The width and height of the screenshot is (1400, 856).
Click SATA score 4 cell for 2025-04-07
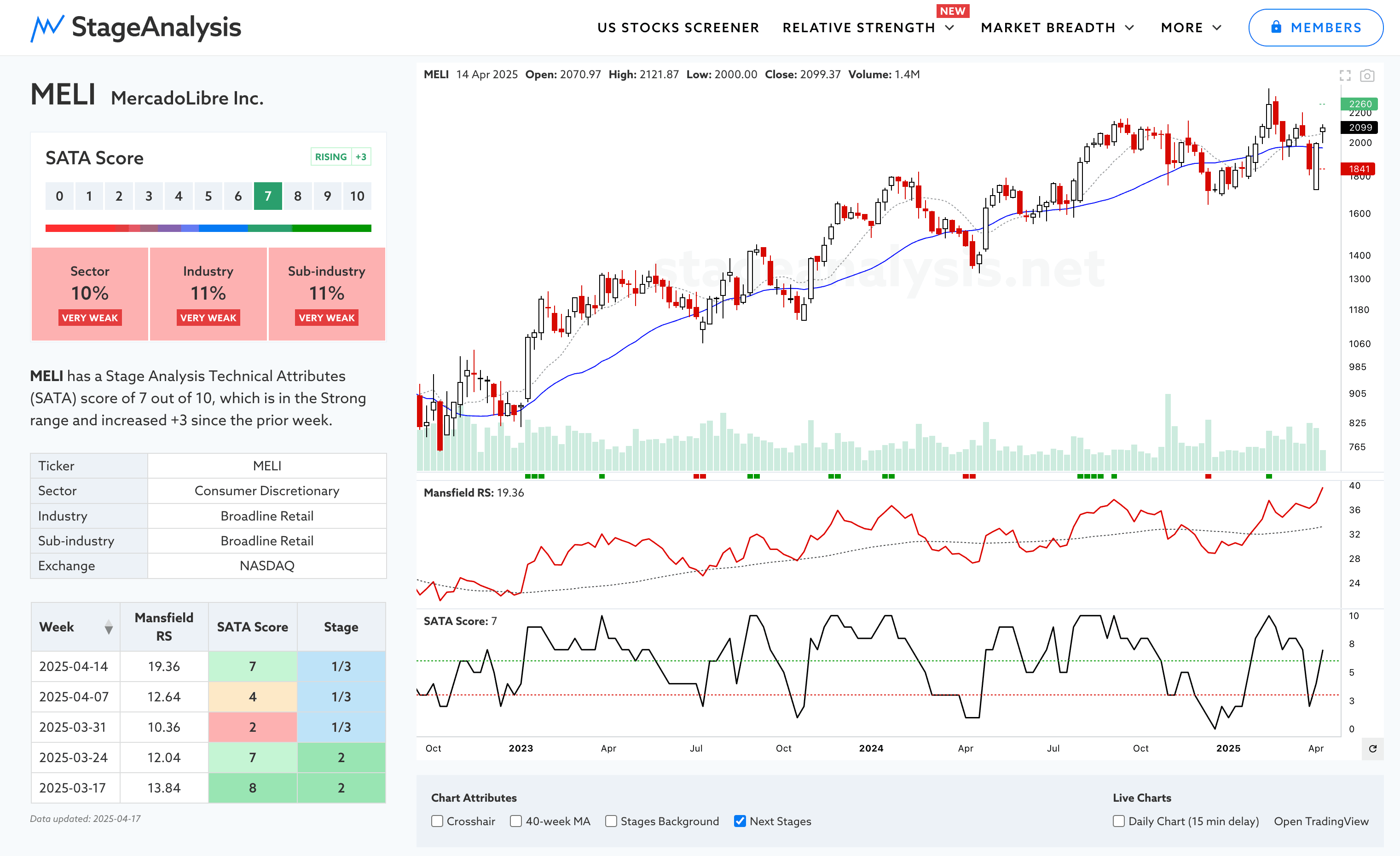pos(252,697)
